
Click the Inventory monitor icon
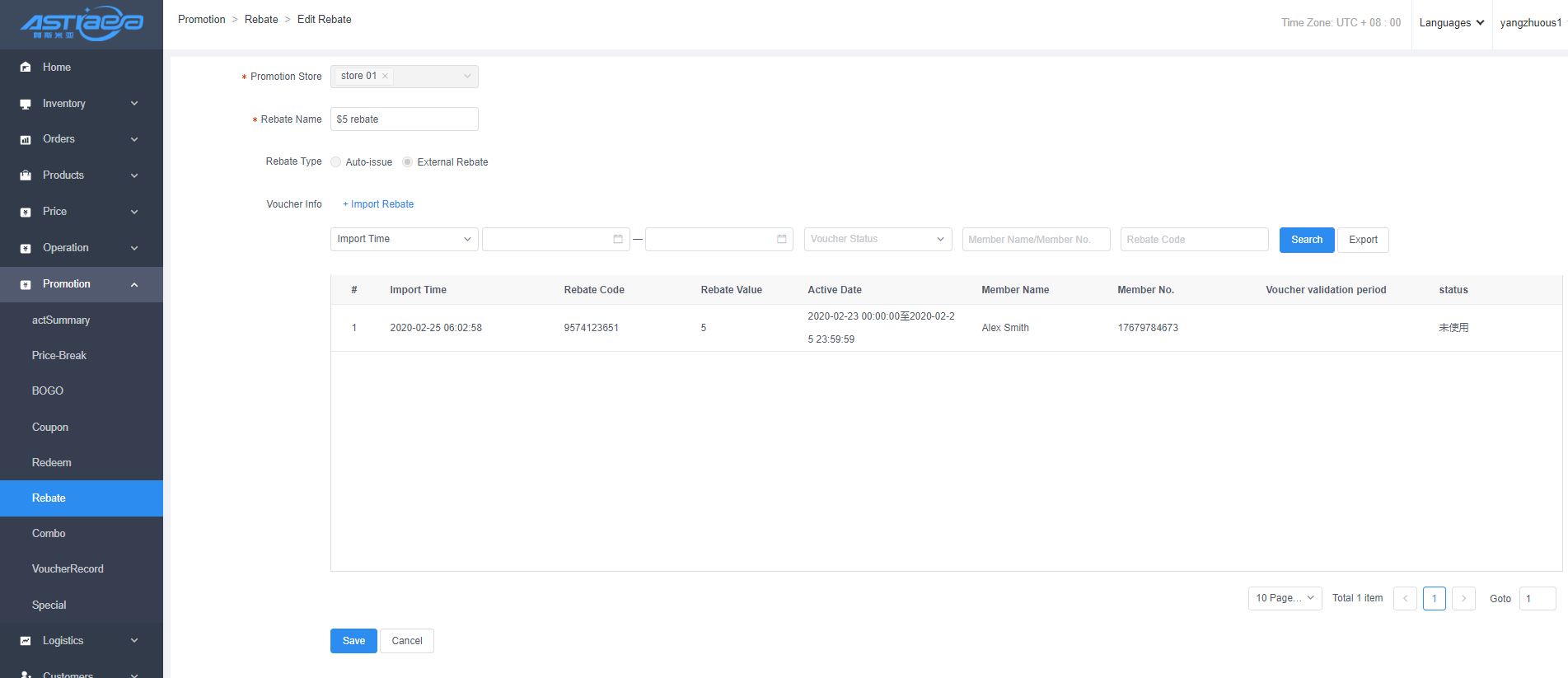point(26,104)
